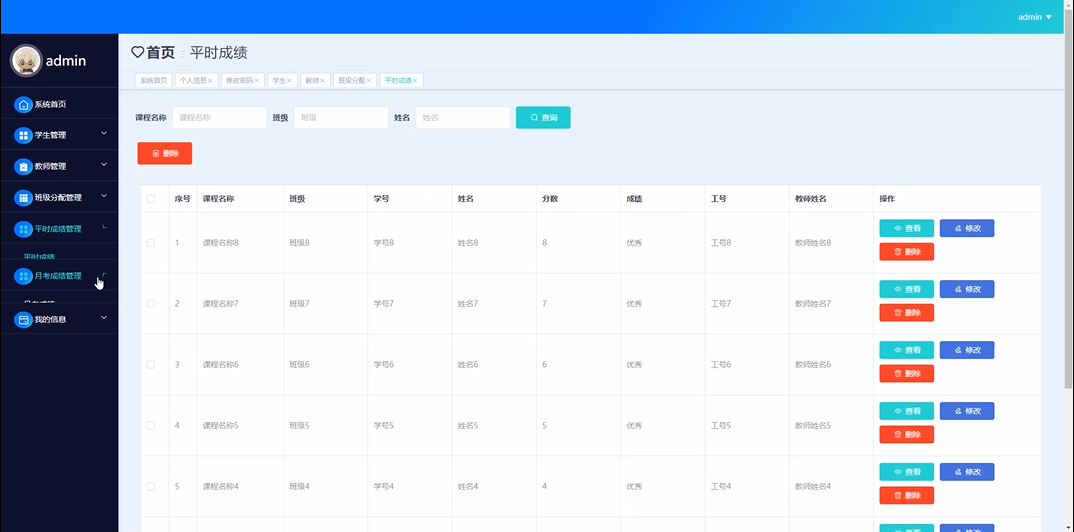Open the admin dropdown in the top bar

pos(1034,17)
